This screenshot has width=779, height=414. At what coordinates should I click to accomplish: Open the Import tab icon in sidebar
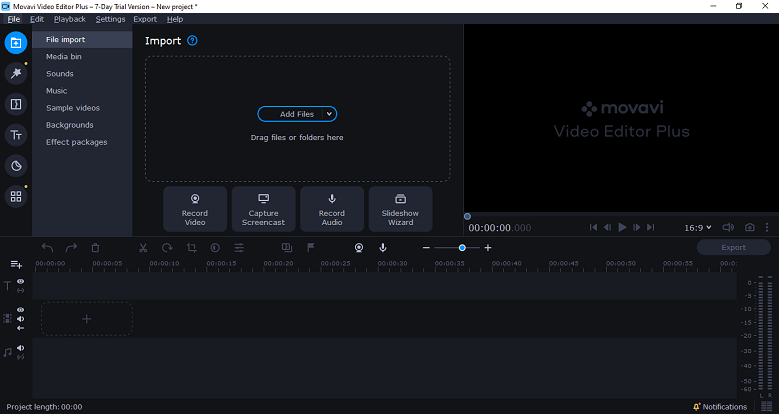click(x=16, y=43)
